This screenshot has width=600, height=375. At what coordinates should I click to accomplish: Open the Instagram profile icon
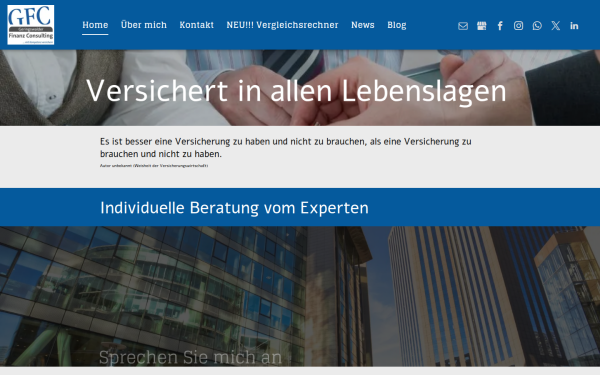(x=518, y=26)
